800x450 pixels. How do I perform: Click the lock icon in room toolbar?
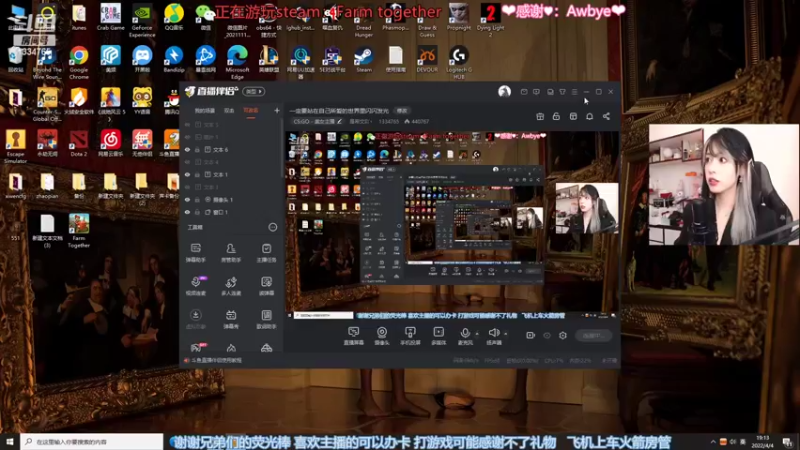[x=556, y=116]
